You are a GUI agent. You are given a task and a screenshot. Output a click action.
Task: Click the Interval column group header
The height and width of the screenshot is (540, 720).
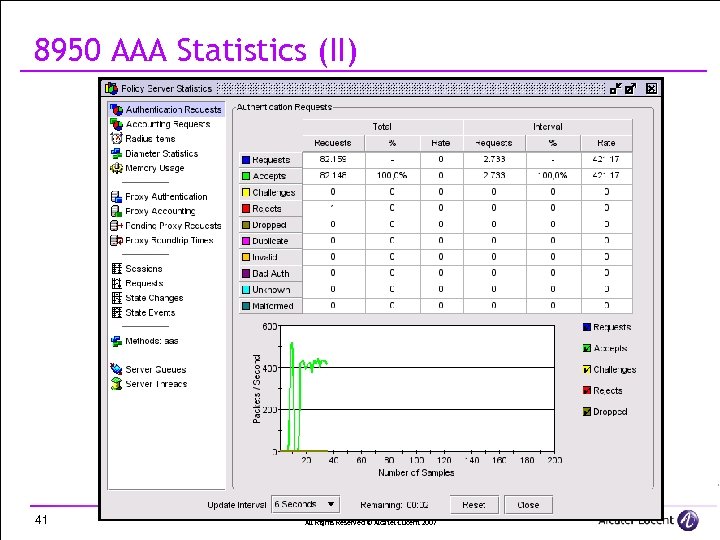click(x=548, y=127)
